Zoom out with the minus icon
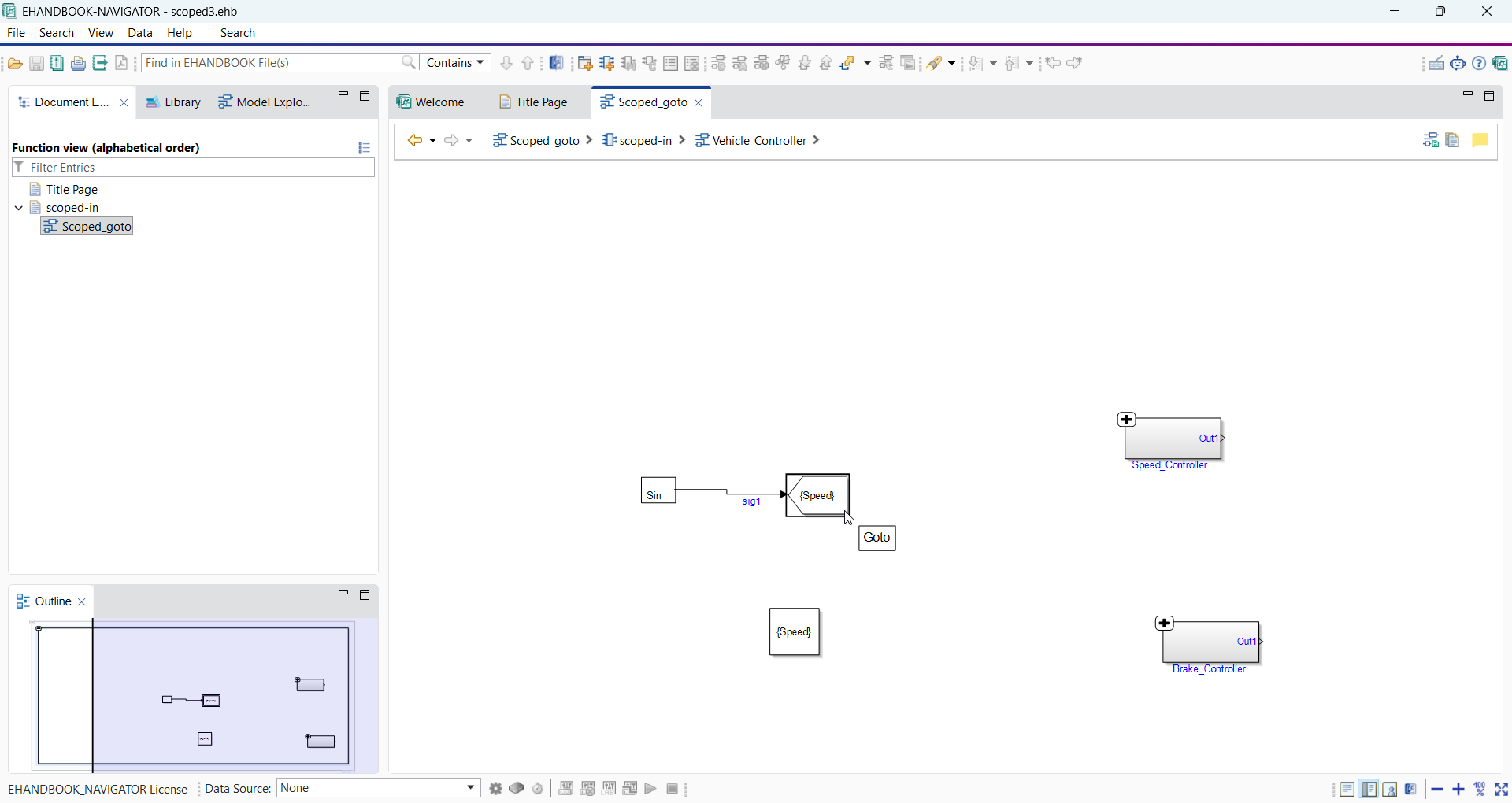The image size is (1512, 803). (x=1437, y=789)
